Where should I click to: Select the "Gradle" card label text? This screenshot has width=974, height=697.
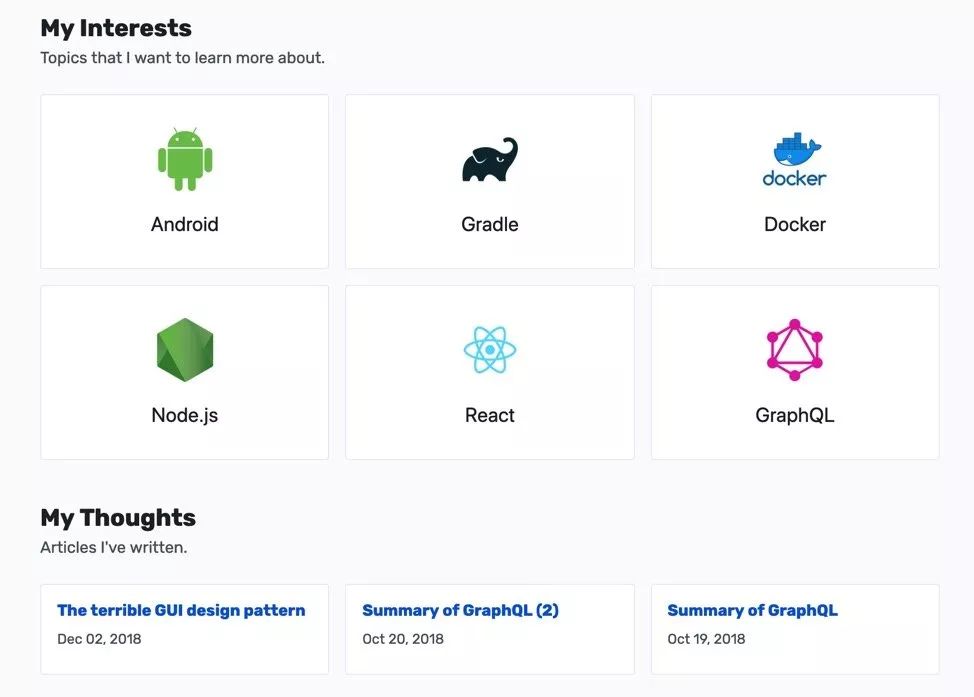[490, 224]
